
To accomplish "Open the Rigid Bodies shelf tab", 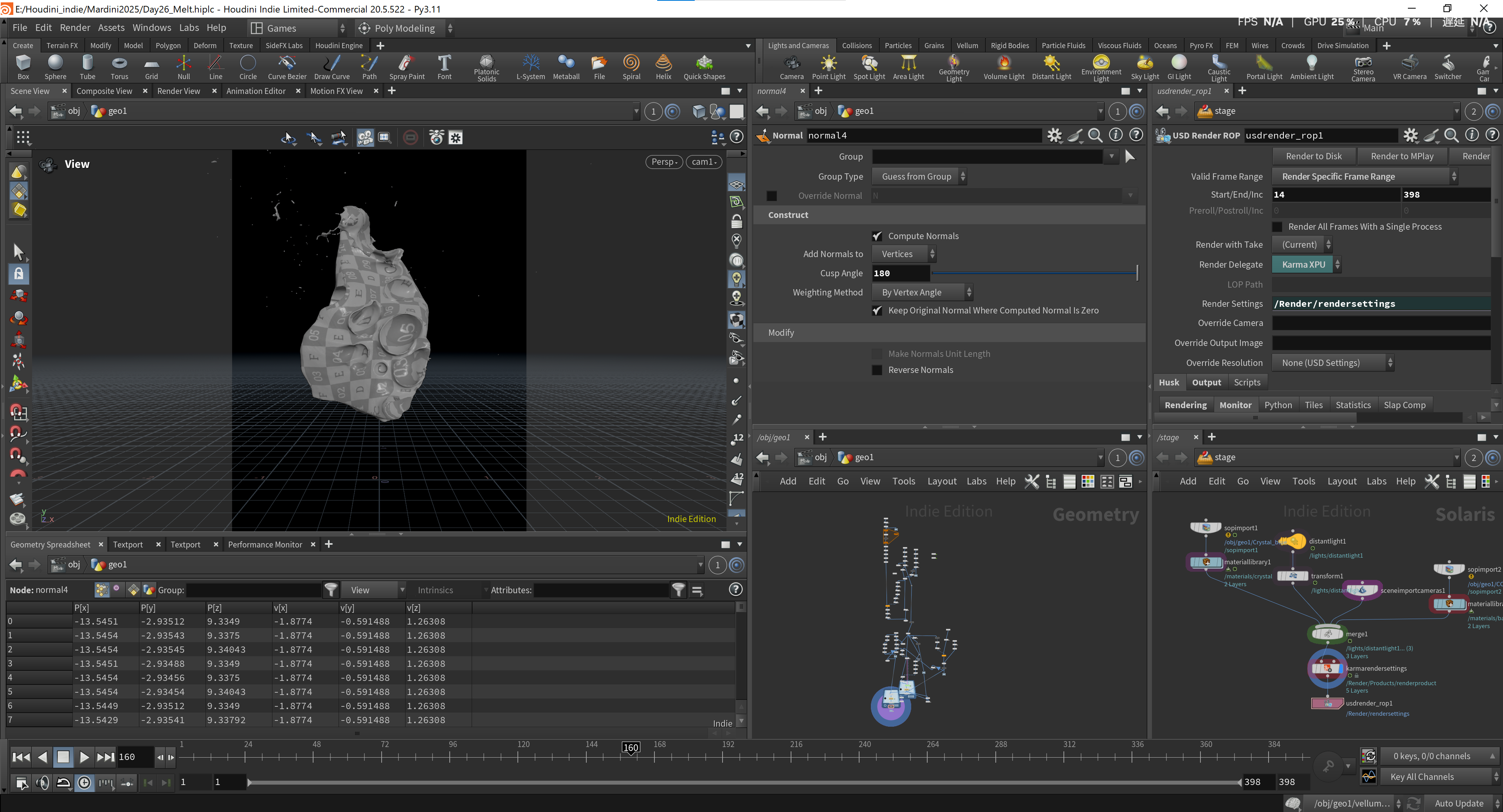I will [1009, 45].
